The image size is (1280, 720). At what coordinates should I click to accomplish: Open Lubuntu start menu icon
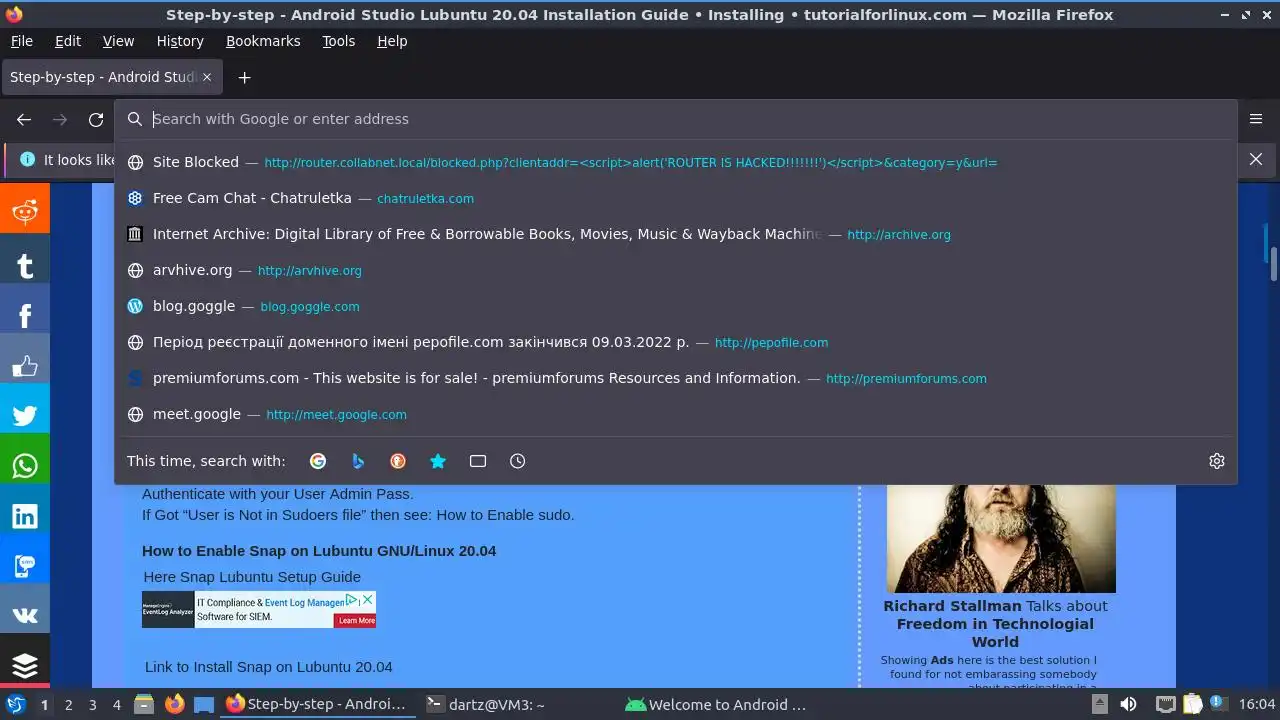[x=15, y=704]
